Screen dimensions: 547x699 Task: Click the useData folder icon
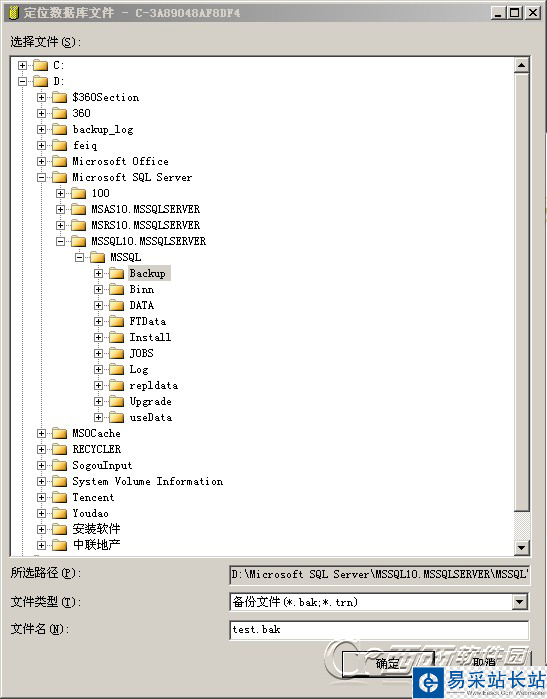(x=116, y=418)
